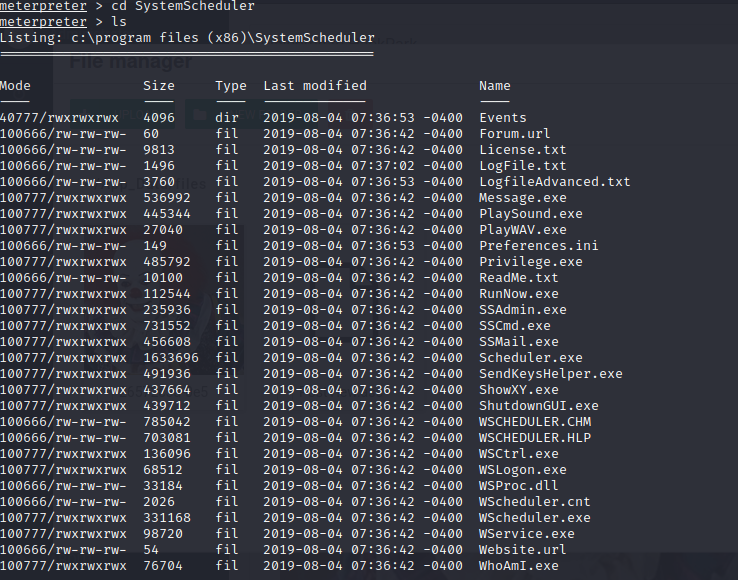Click the License.txt file name

pos(522,150)
